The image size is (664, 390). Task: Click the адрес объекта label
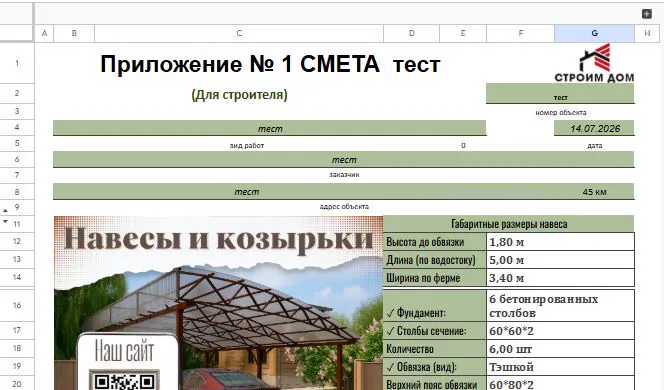pyautogui.click(x=344, y=207)
